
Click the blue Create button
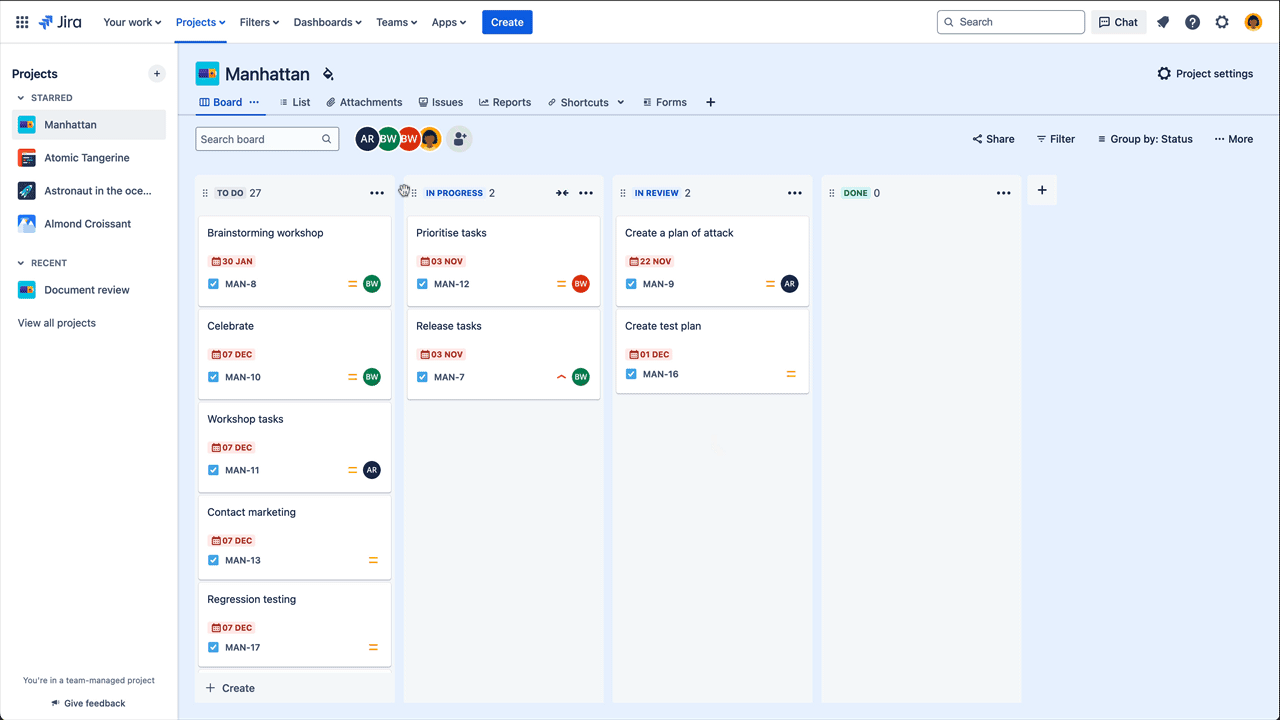(x=507, y=22)
